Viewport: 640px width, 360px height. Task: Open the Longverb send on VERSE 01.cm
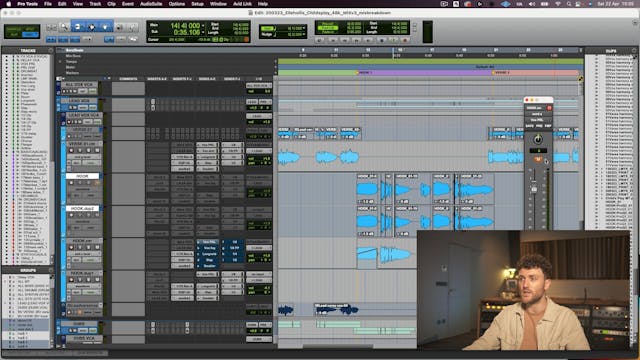coord(208,157)
